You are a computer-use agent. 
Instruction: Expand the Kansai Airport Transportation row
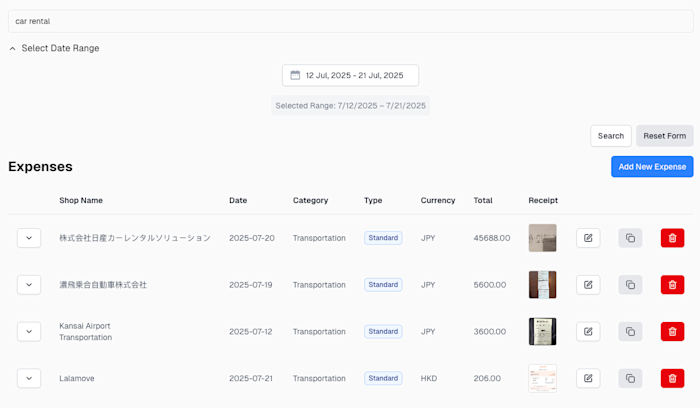coord(29,331)
